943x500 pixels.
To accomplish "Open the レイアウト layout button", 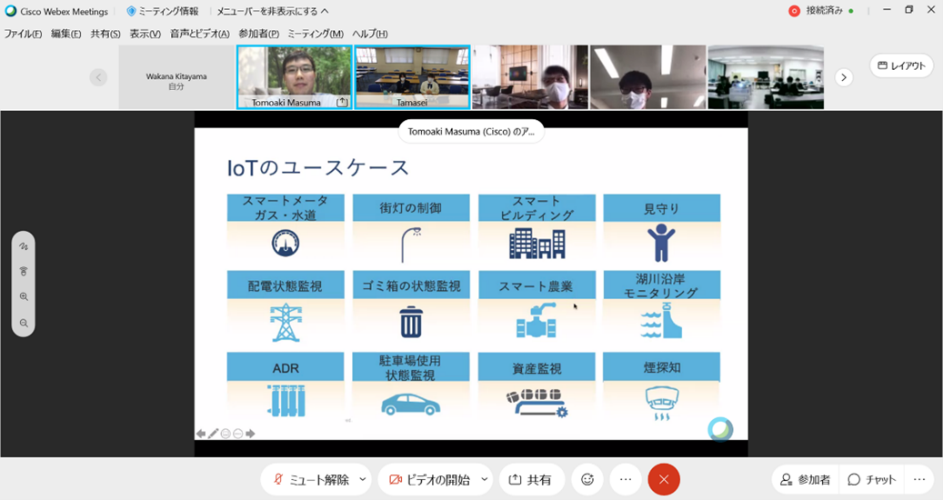I will tap(901, 66).
